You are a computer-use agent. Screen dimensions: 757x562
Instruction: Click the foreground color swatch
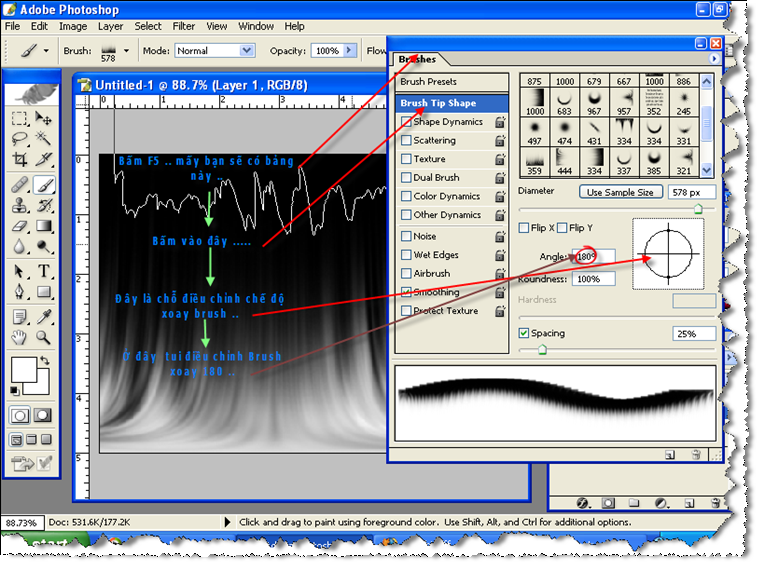[24, 370]
